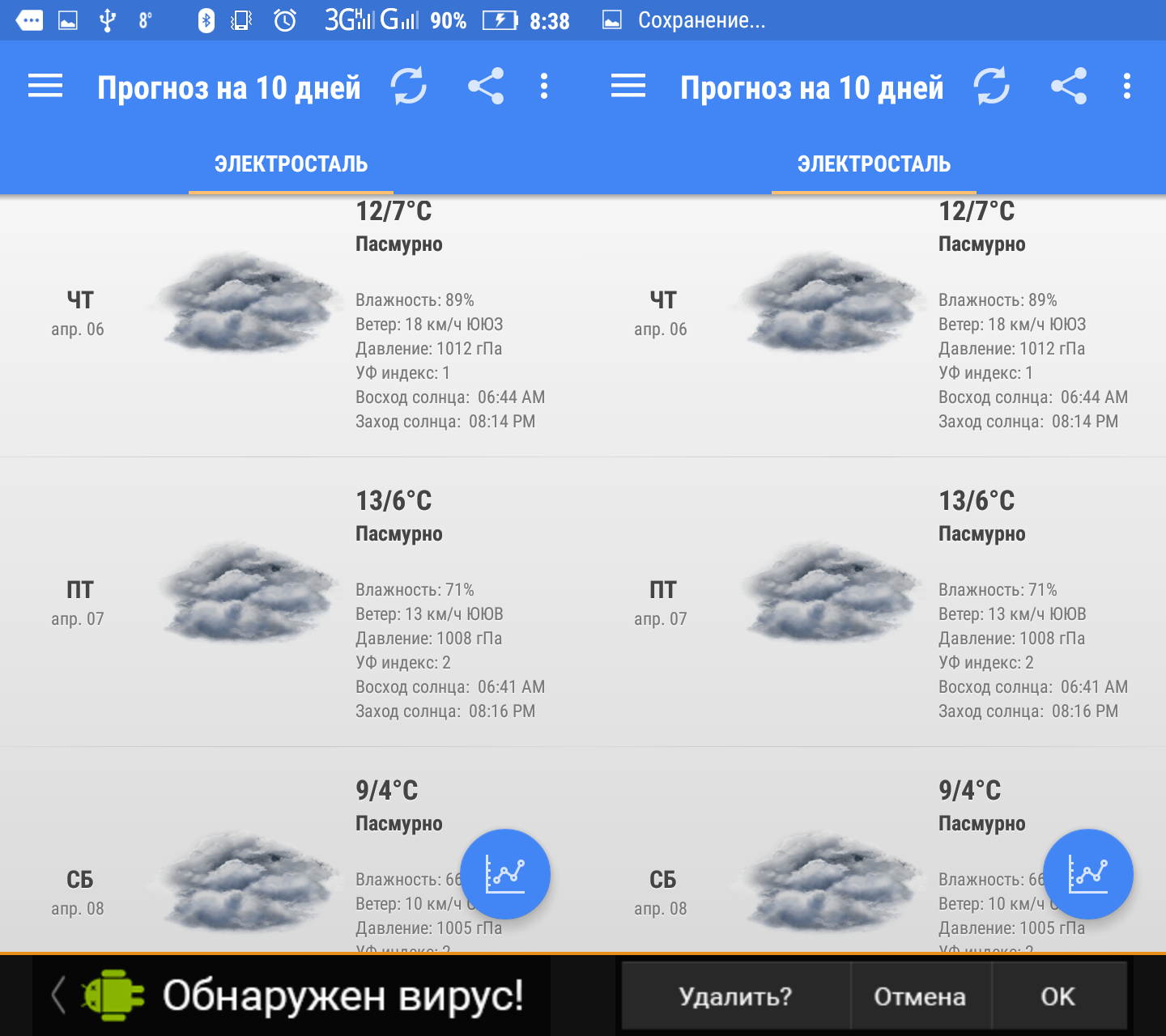Share the forecast from the right screen
The height and width of the screenshot is (1036, 1166).
[x=1069, y=86]
